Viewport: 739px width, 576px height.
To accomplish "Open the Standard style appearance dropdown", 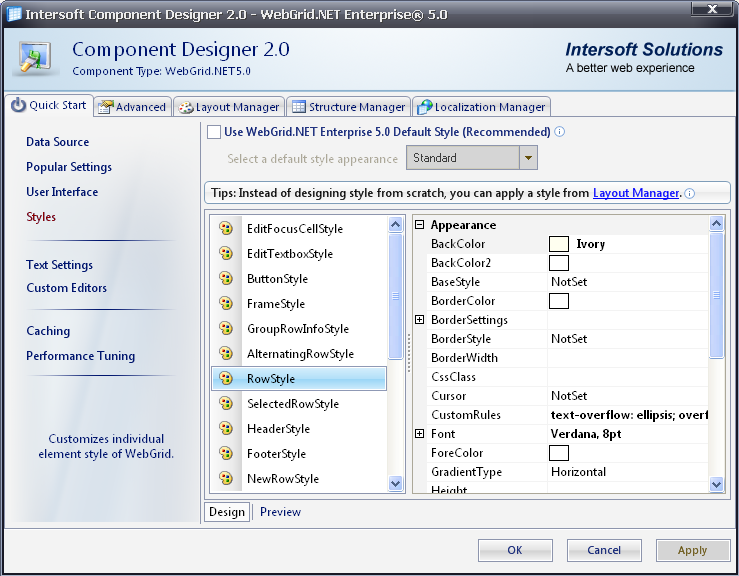I will click(x=528, y=158).
